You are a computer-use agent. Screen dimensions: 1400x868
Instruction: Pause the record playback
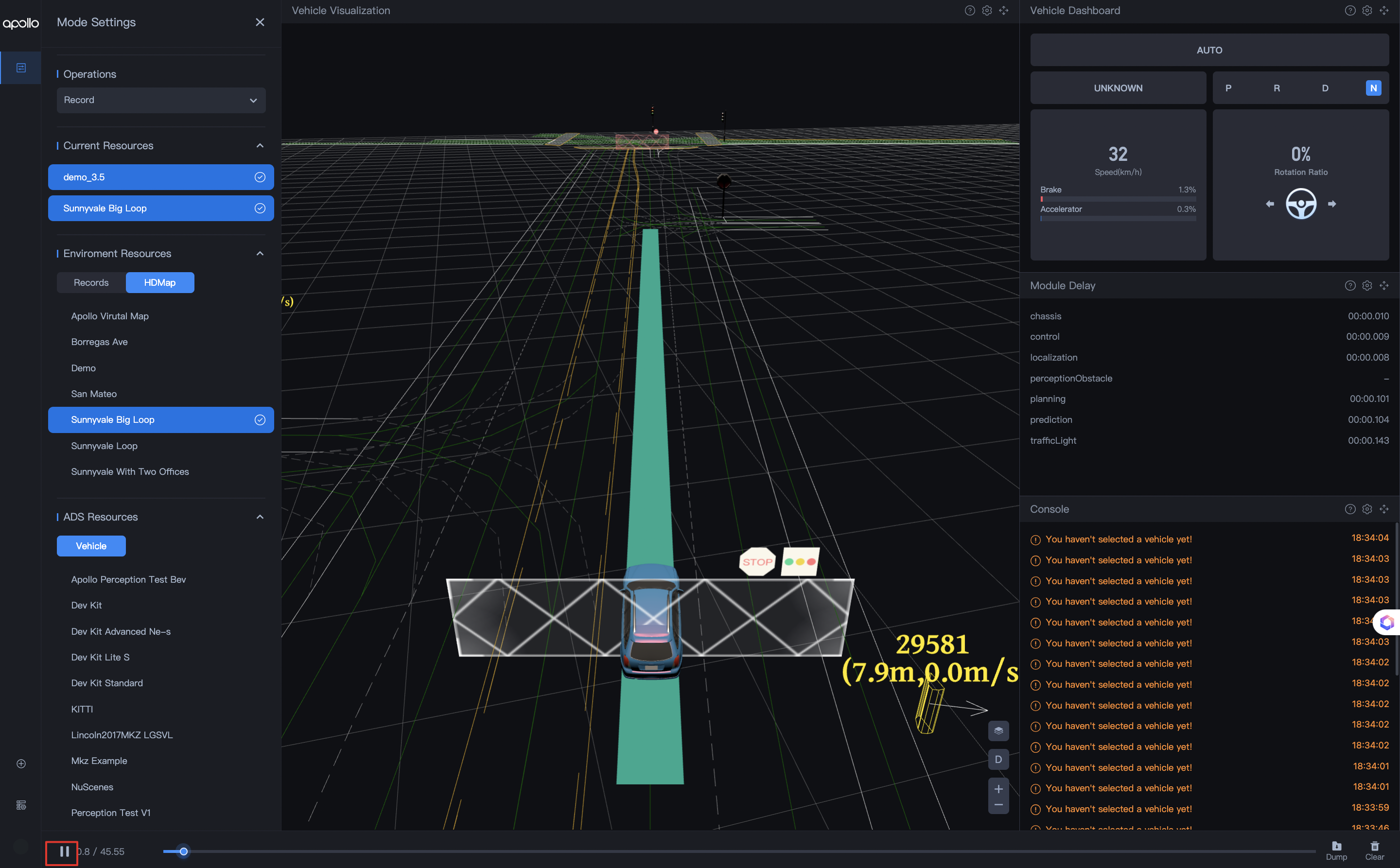pyautogui.click(x=64, y=851)
